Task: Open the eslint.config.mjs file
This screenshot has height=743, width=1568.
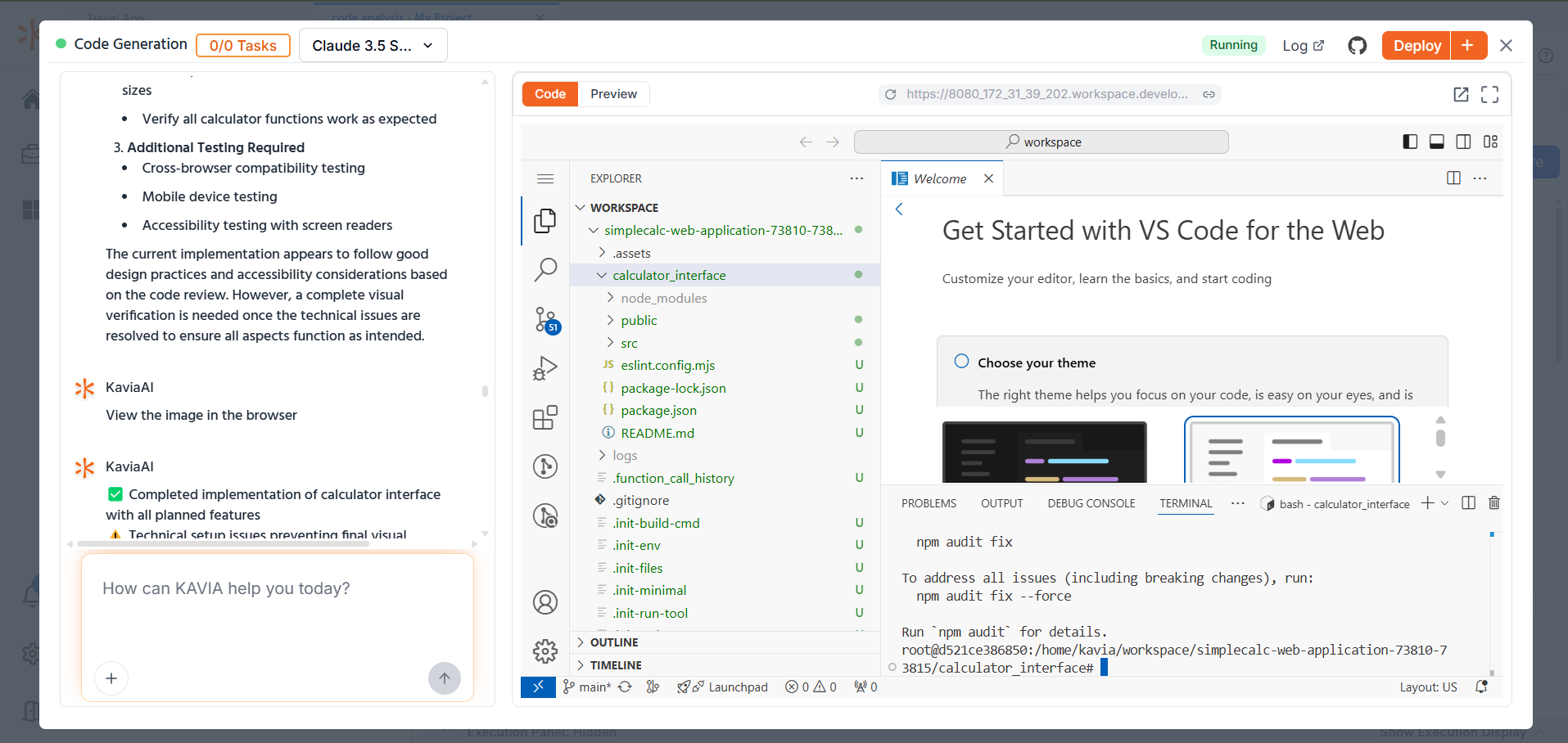Action: (x=667, y=365)
